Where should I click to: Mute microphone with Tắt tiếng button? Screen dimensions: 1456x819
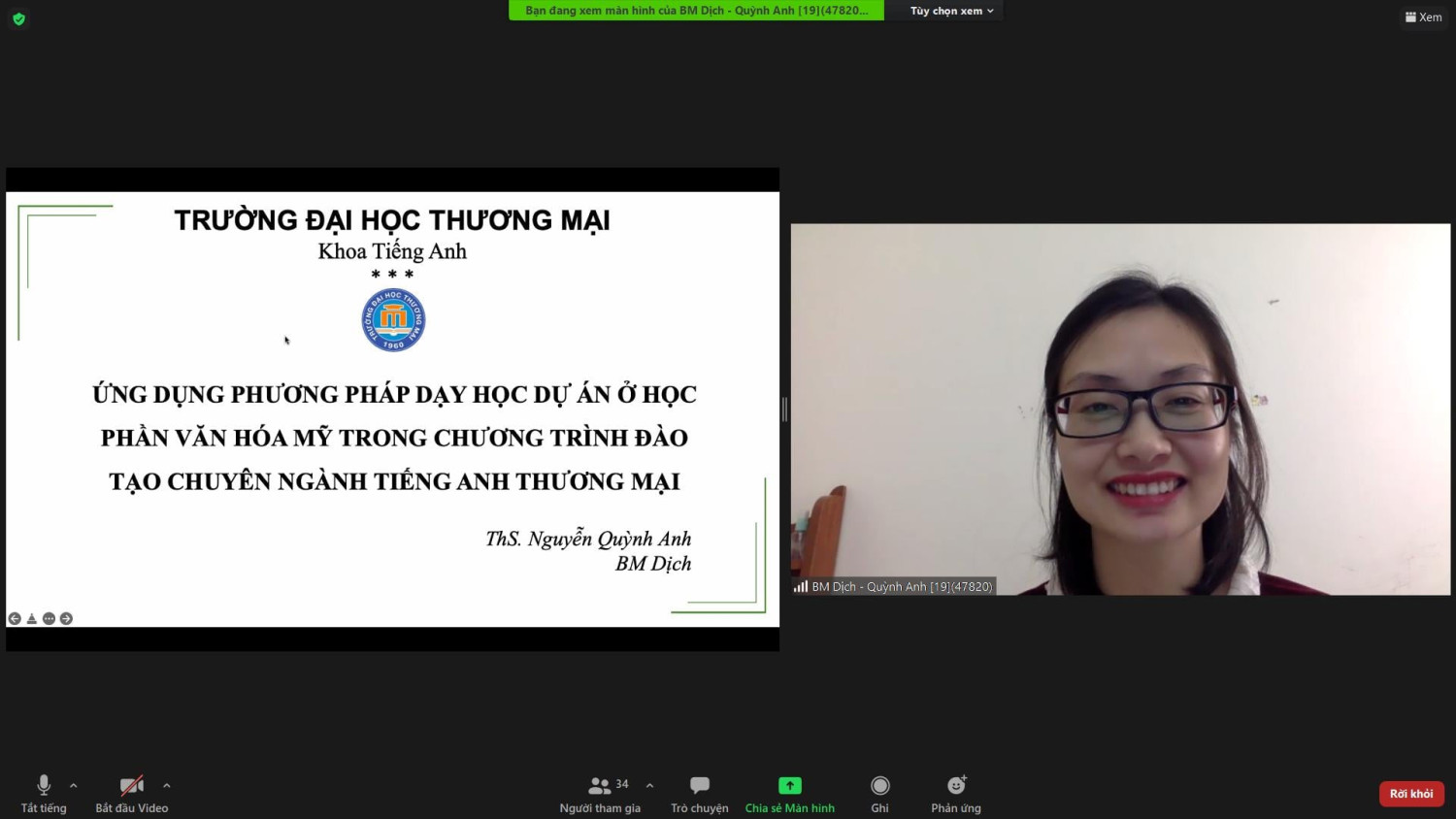44,793
